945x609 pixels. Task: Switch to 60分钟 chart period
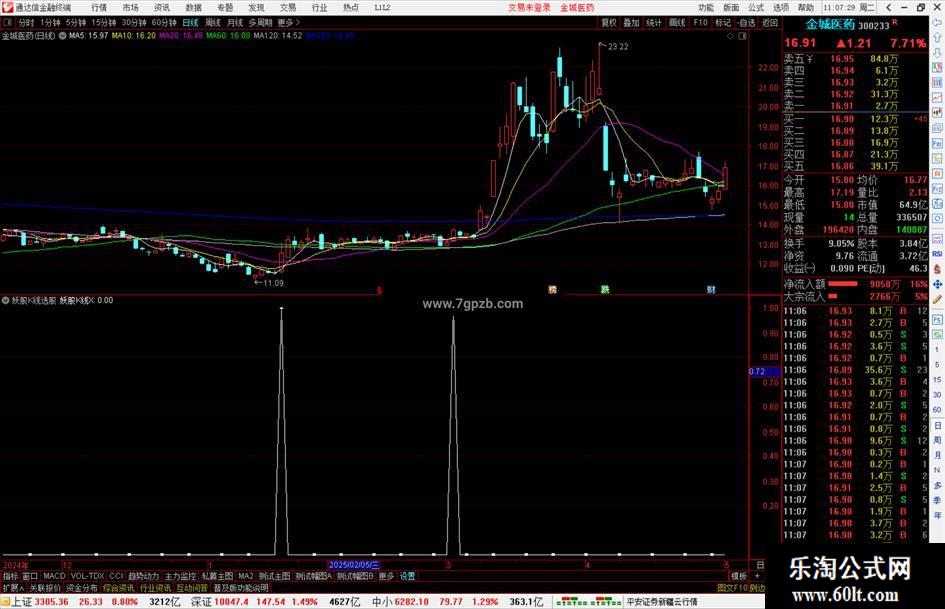pos(164,23)
